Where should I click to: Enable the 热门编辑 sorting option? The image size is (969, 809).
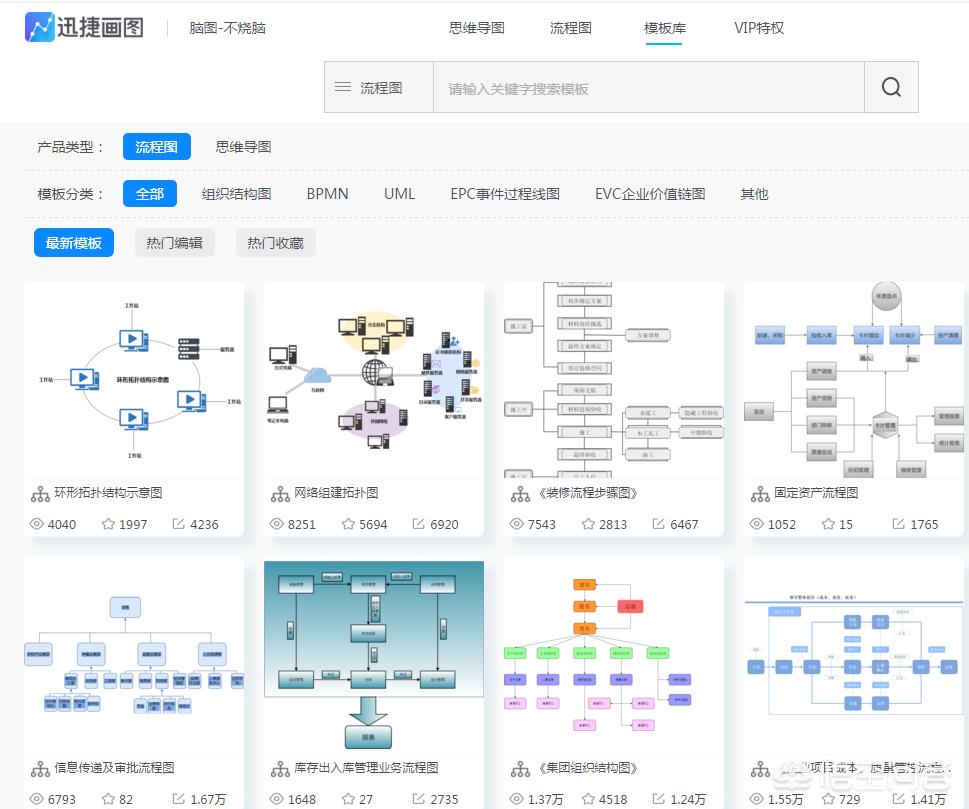point(174,242)
